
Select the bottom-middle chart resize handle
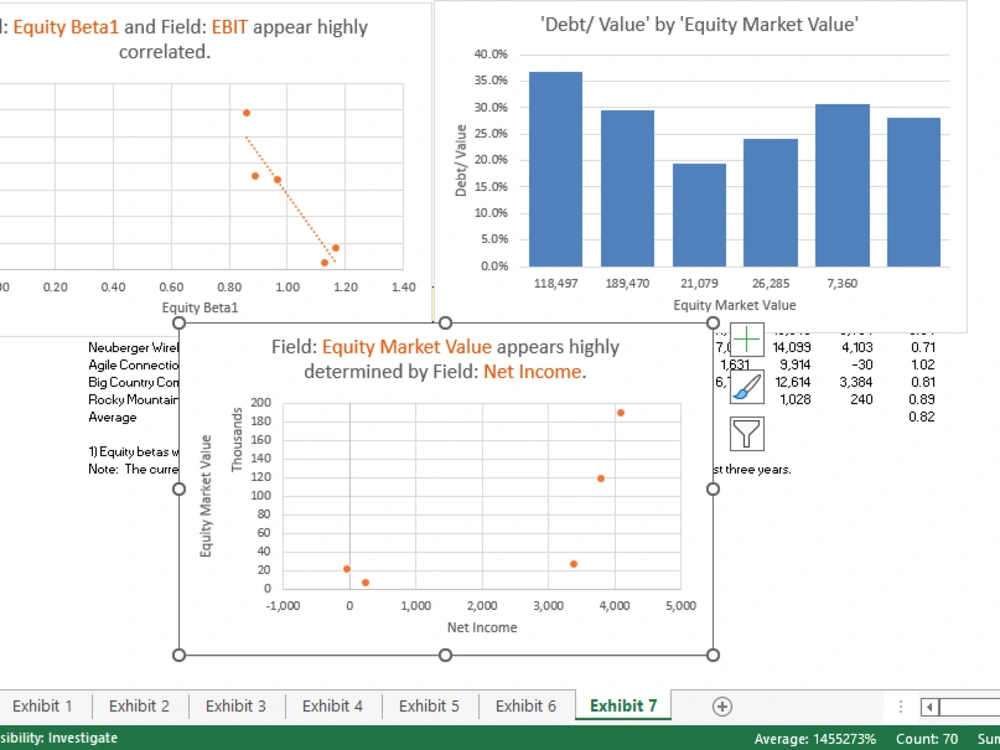[446, 655]
